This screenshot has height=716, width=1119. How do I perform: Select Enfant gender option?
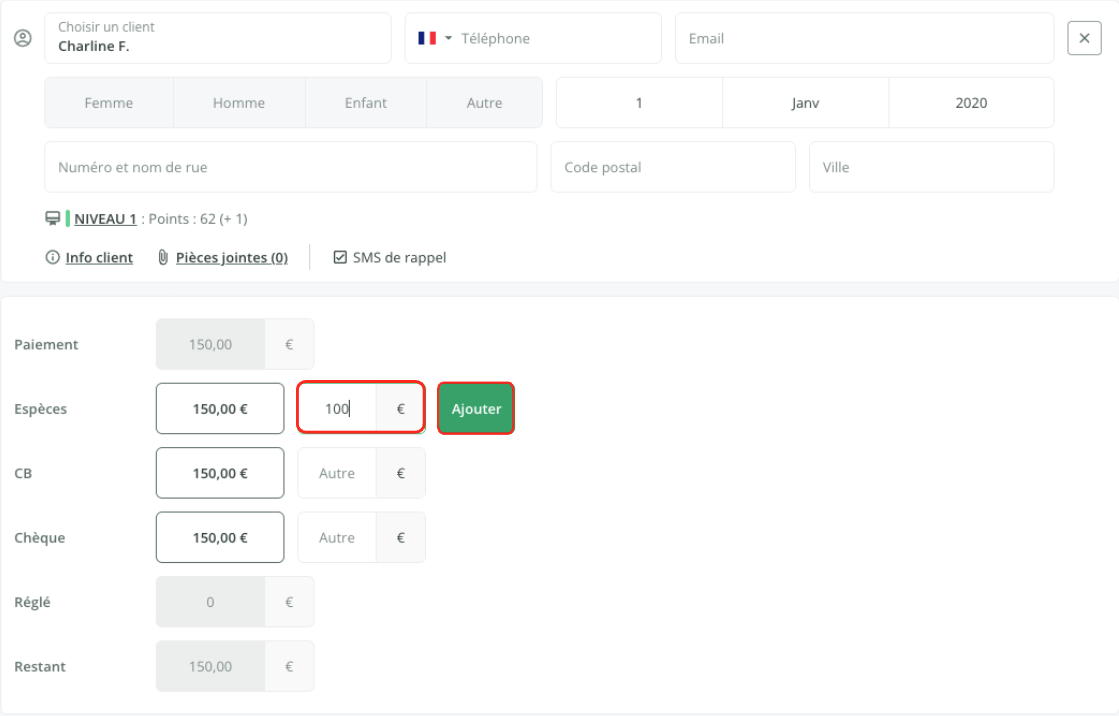(x=365, y=103)
